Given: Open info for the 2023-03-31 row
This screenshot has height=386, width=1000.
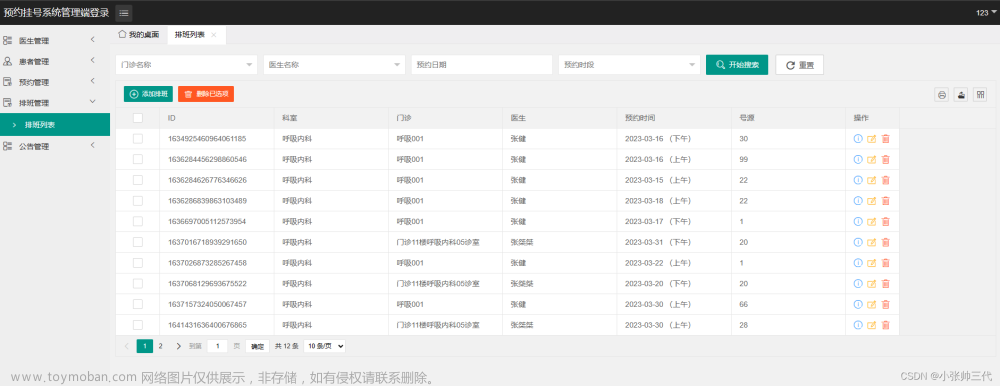Looking at the screenshot, I should tap(858, 242).
